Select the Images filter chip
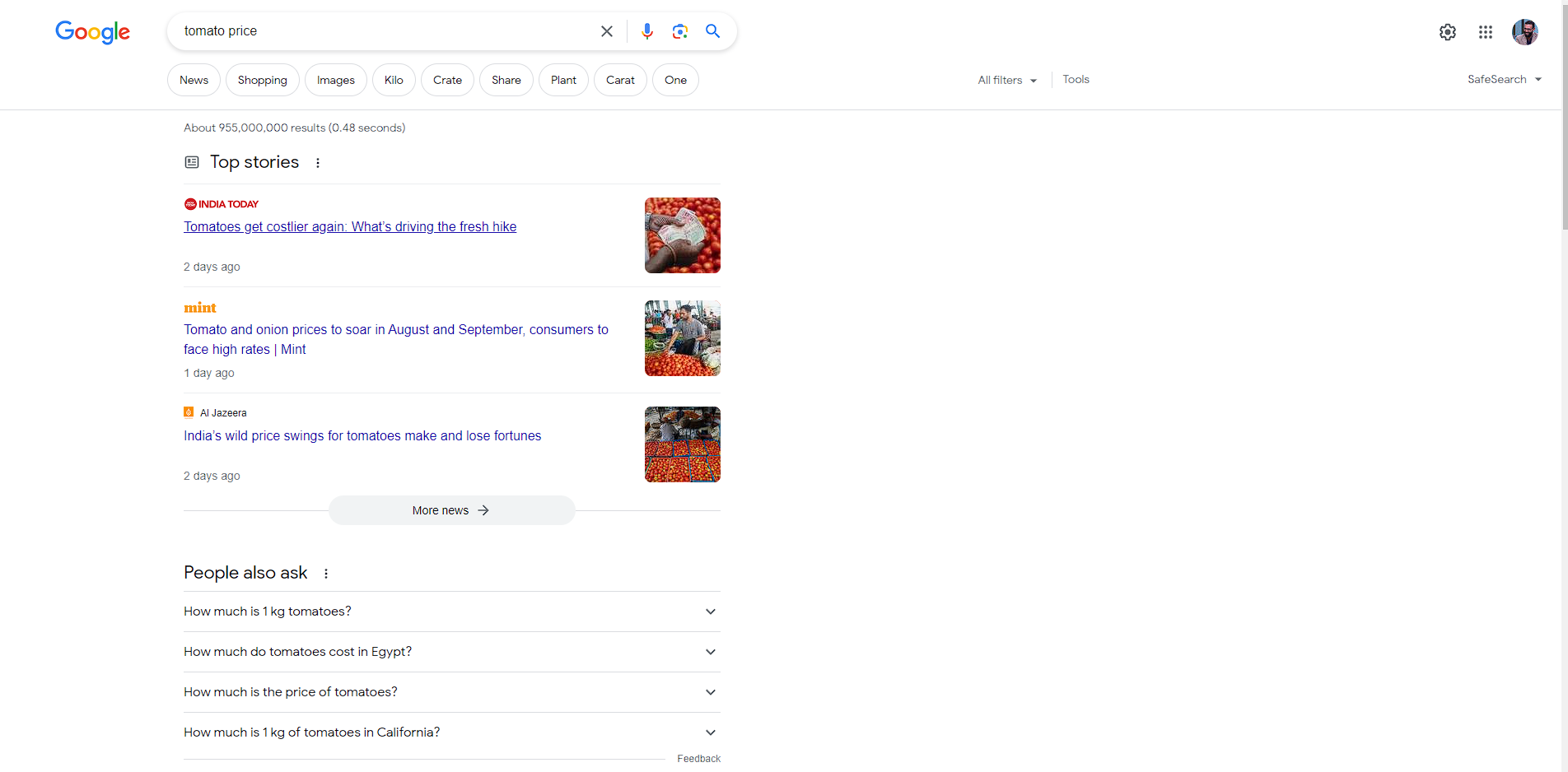 pos(336,80)
